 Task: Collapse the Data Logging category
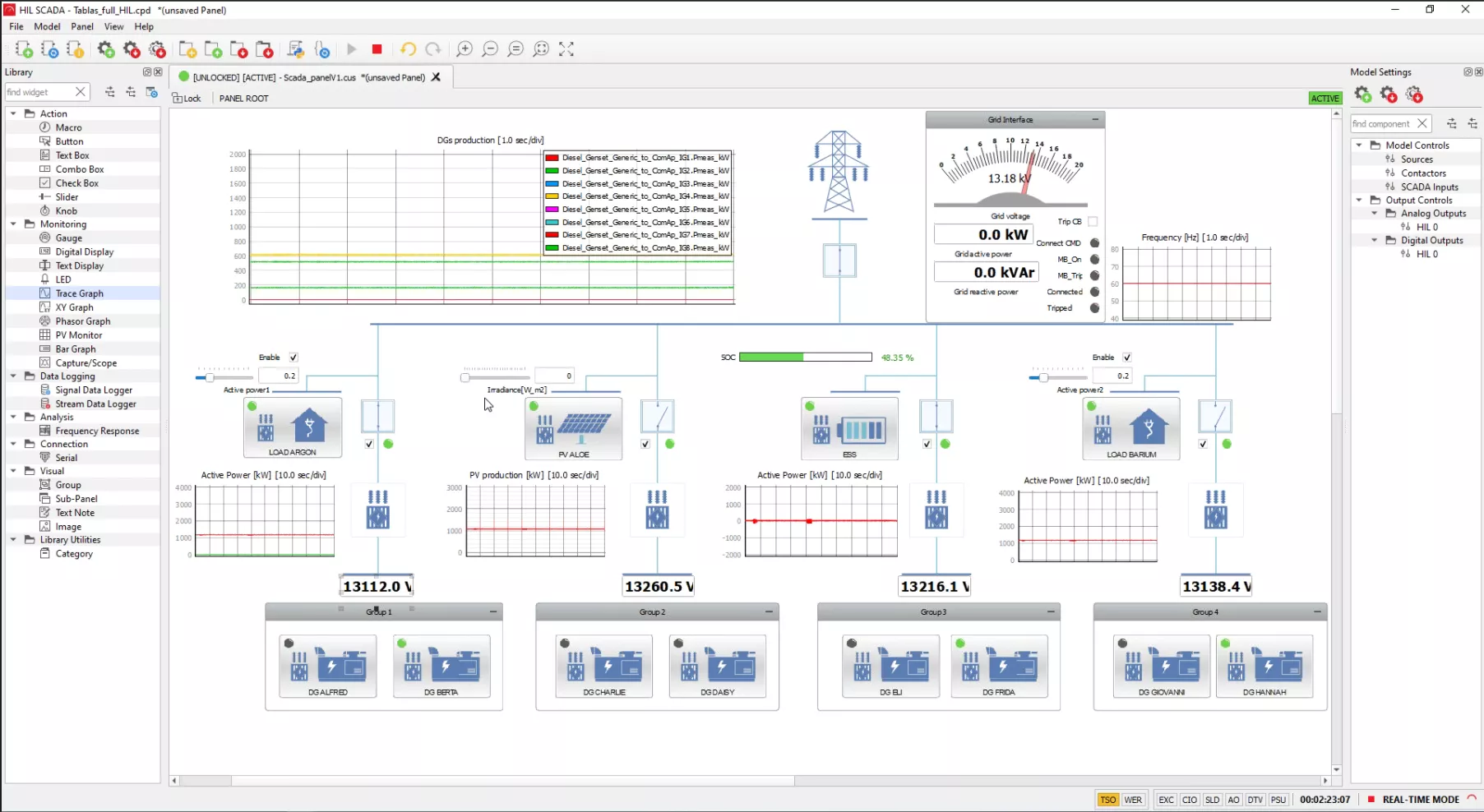[x=13, y=376]
